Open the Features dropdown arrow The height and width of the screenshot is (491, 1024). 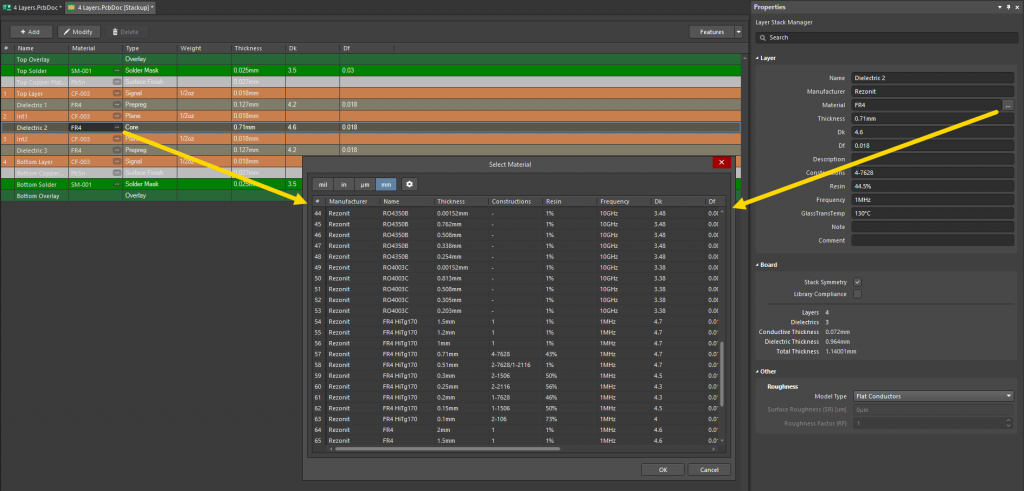[738, 31]
